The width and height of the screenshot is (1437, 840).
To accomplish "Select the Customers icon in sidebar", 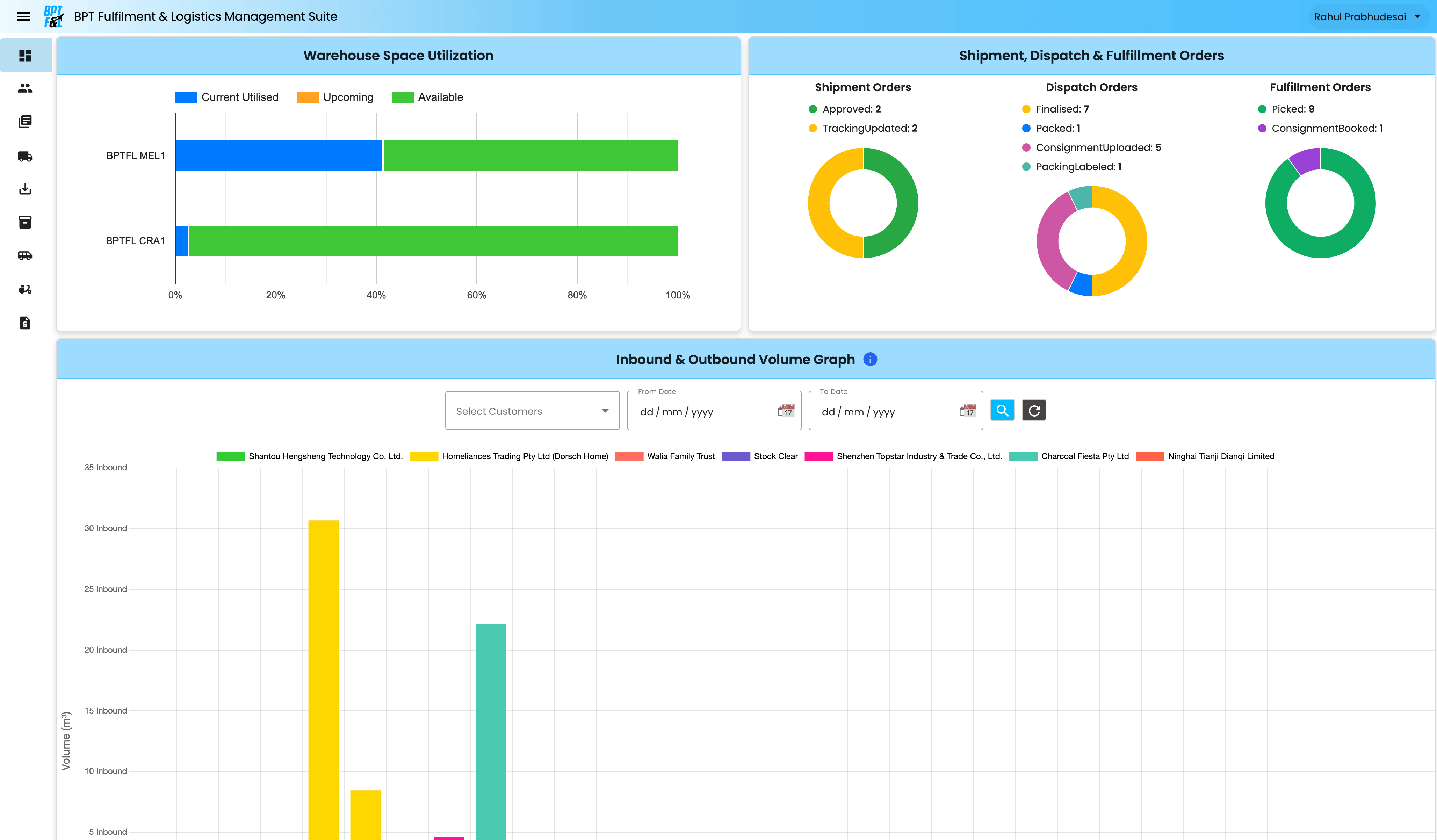I will click(x=24, y=88).
